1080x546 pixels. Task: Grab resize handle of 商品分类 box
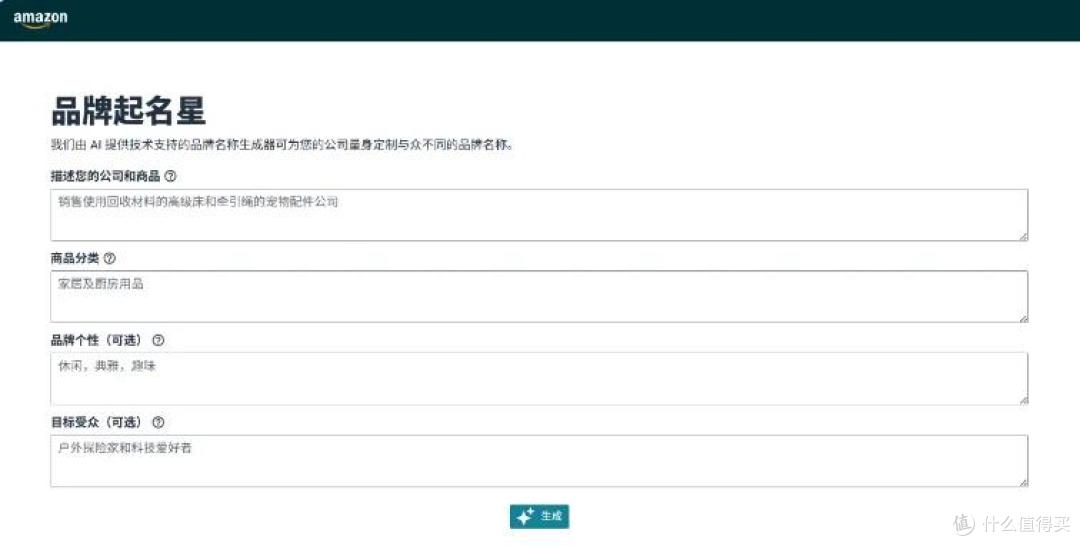pos(1023,317)
